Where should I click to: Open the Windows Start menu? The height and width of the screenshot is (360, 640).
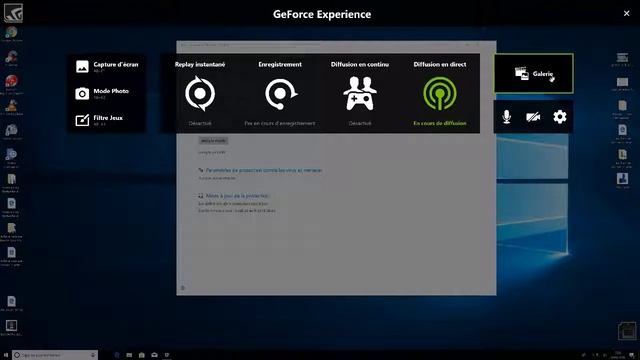click(x=6, y=355)
